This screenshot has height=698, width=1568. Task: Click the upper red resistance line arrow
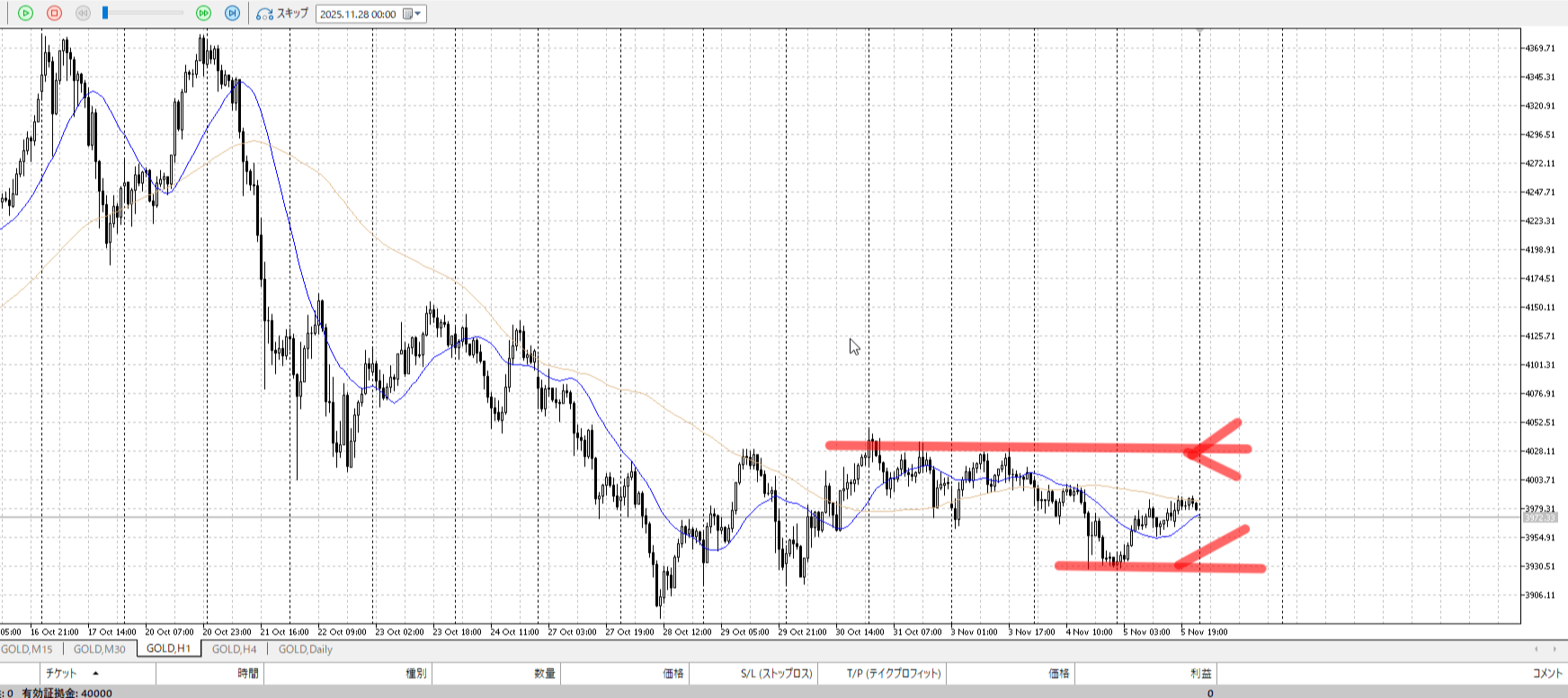pos(1214,448)
